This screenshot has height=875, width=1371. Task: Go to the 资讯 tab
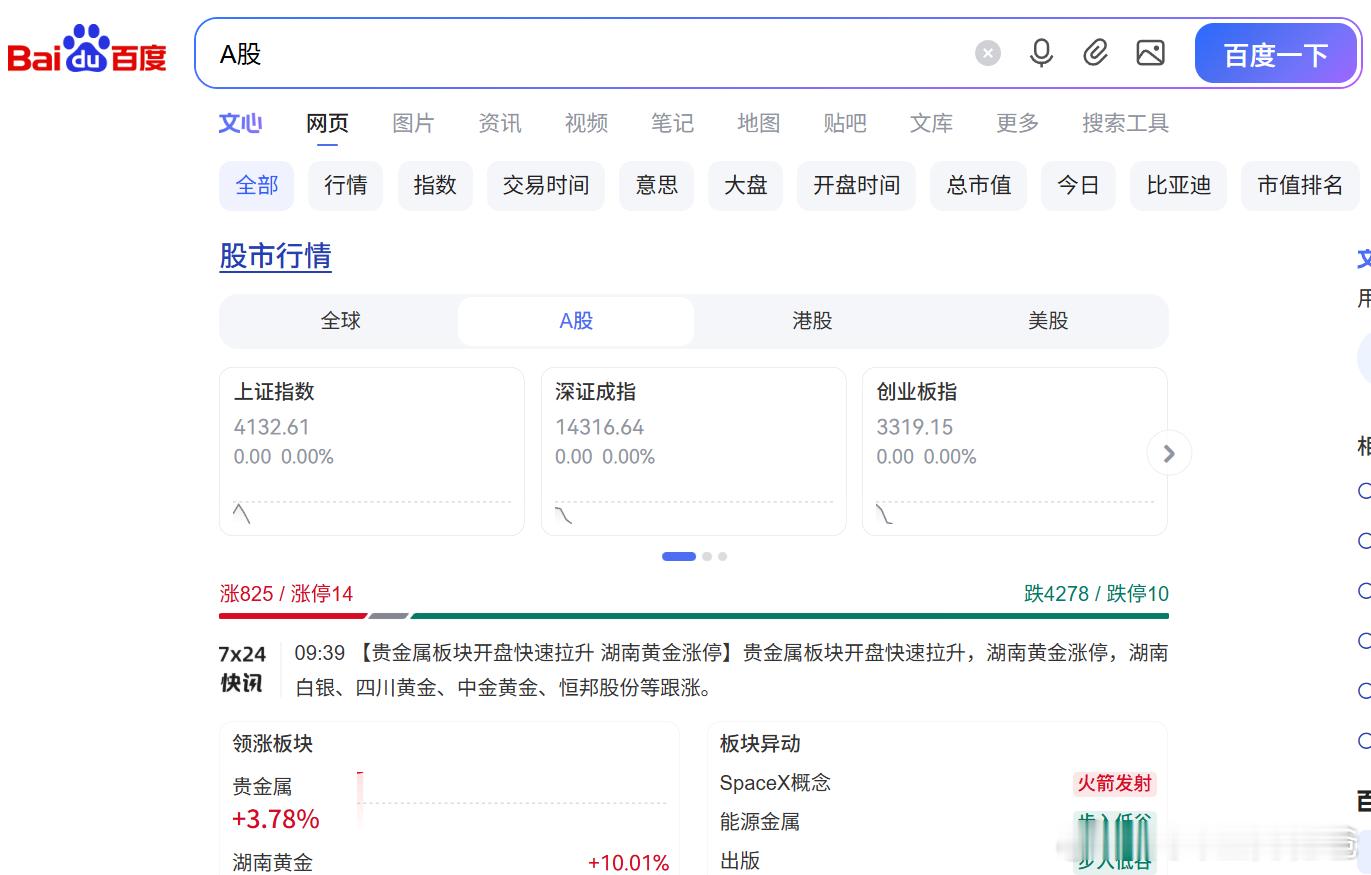499,123
